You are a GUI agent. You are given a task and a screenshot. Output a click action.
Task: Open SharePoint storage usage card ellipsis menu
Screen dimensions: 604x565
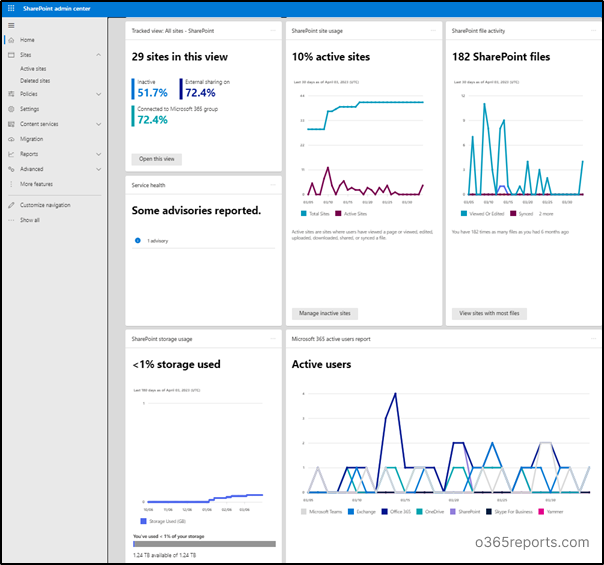273,339
